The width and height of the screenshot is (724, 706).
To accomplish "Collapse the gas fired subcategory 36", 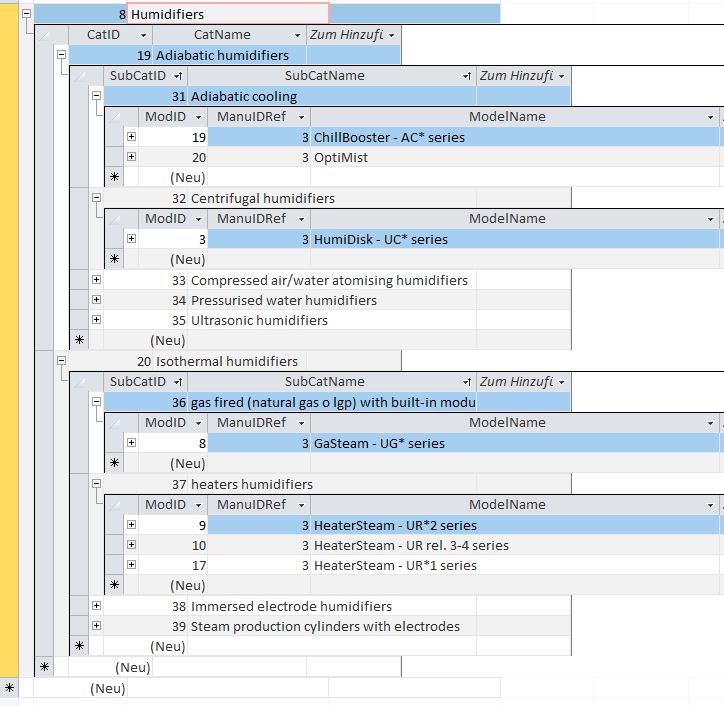I will click(x=97, y=402).
